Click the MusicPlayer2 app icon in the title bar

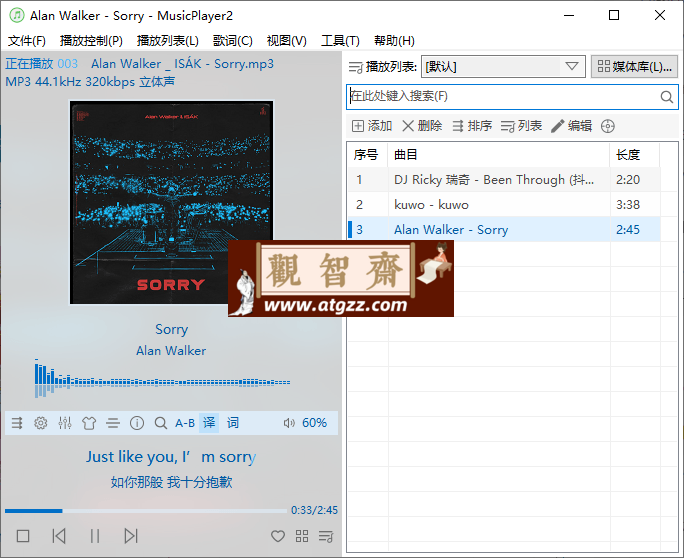[17, 16]
